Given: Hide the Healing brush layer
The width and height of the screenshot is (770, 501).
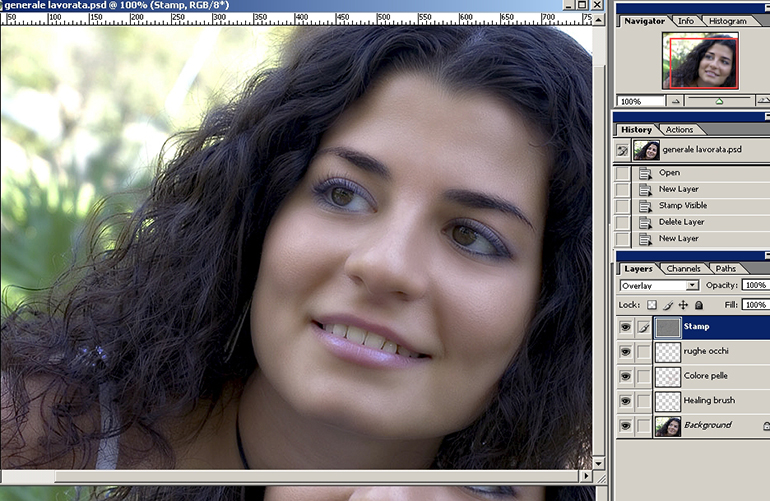Looking at the screenshot, I should point(625,401).
